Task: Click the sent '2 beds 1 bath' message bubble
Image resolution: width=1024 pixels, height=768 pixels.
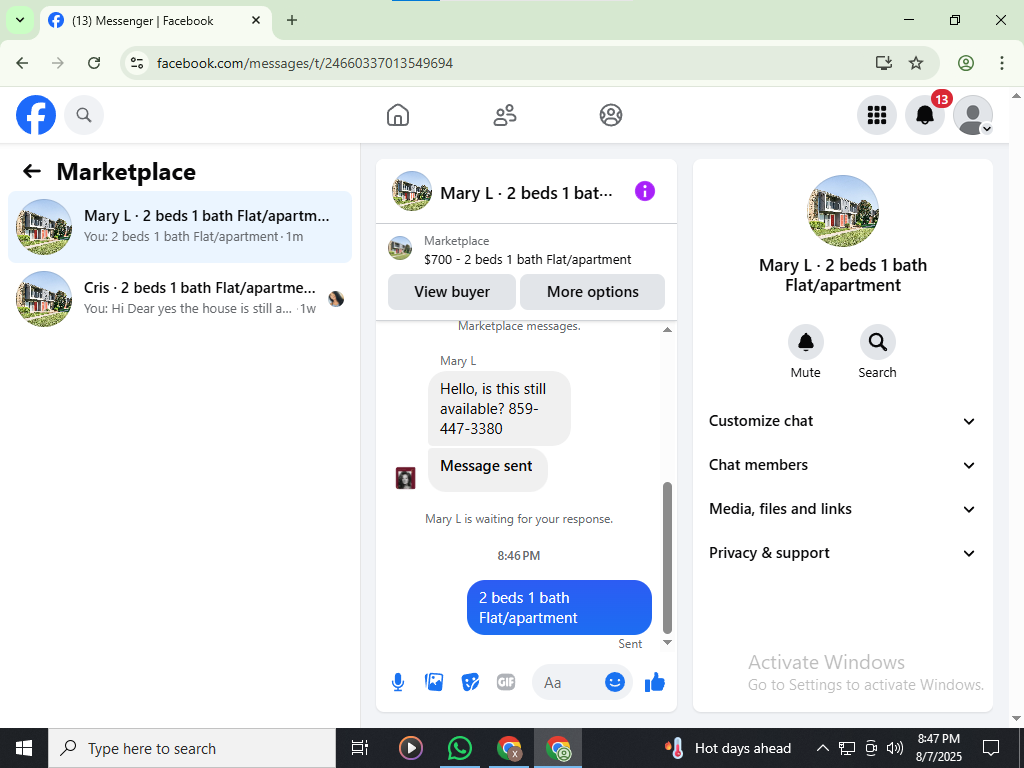Action: click(559, 607)
